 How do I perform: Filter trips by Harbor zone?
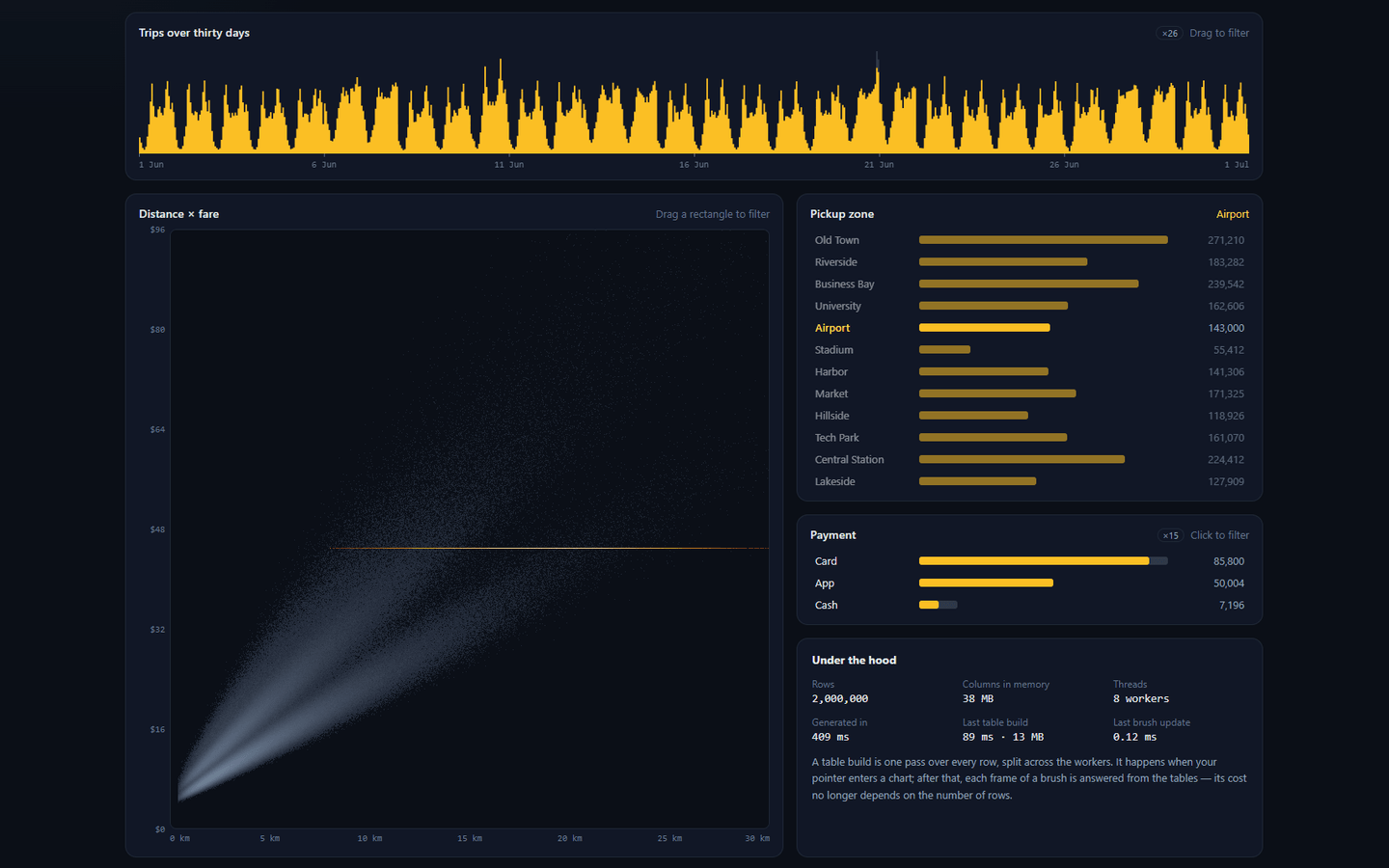1029,372
